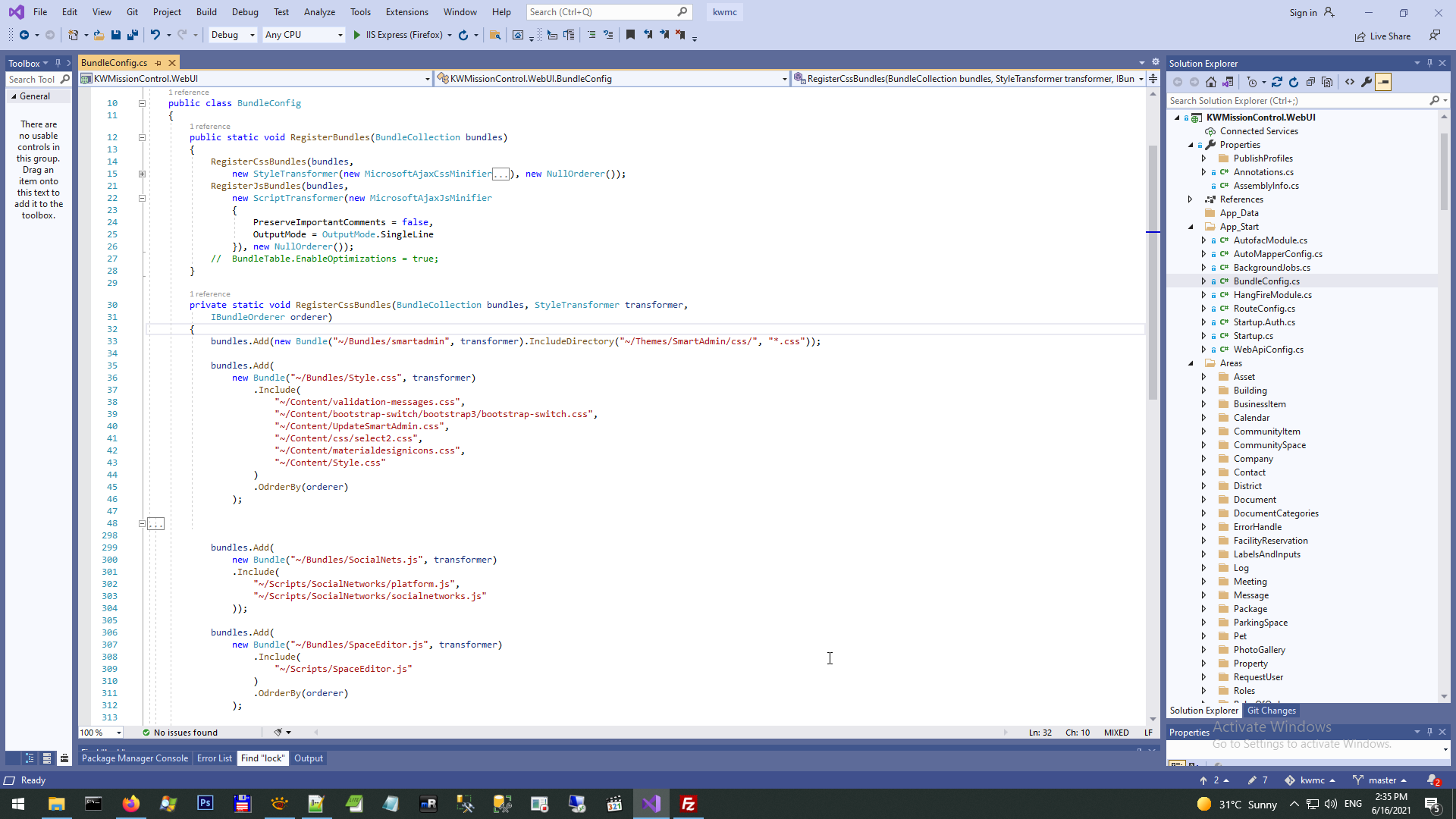The width and height of the screenshot is (1456, 819).
Task: Click the Find in Files icon
Action: click(x=495, y=35)
